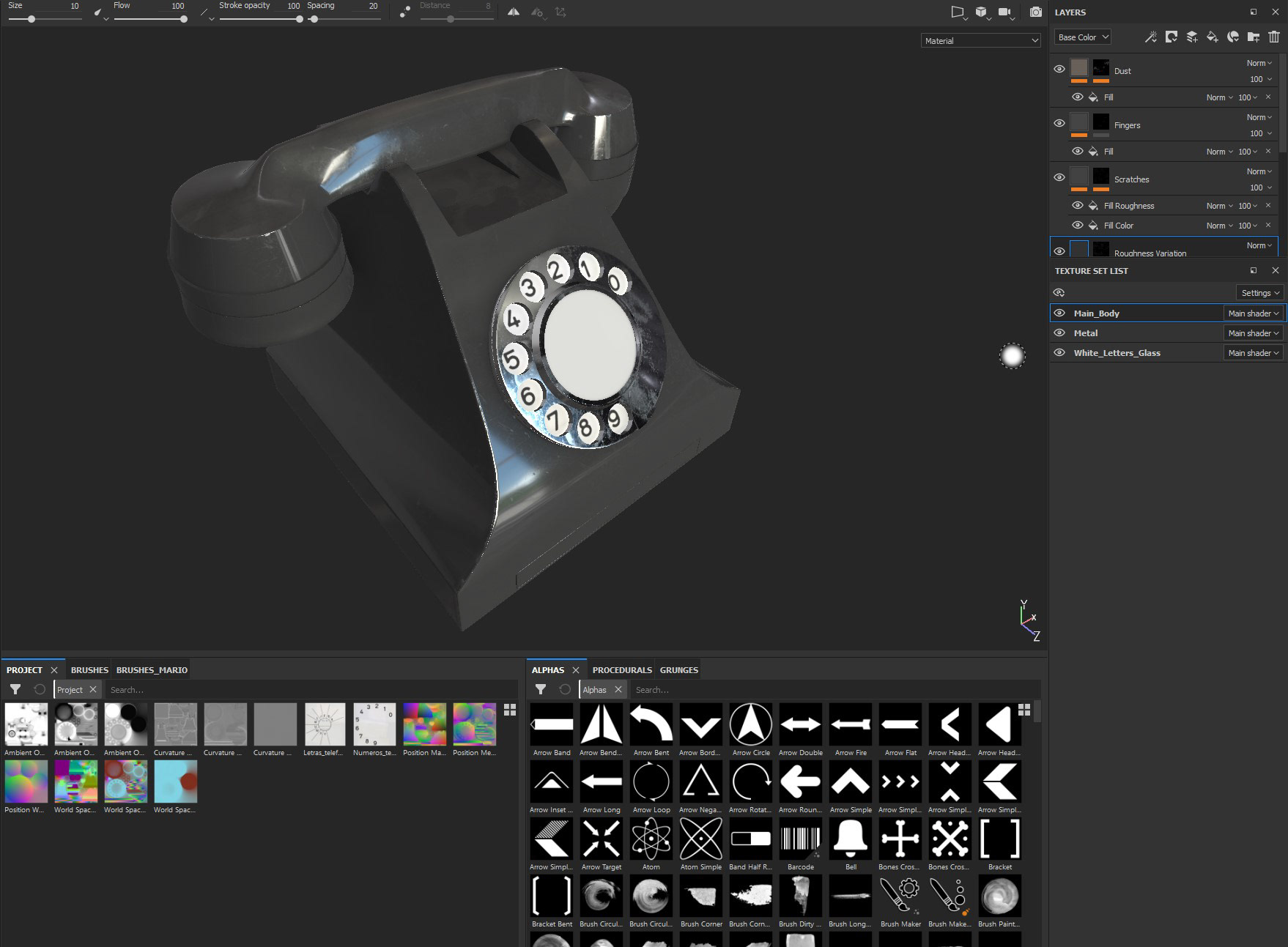Switch to the PROCEDURALS tab
The height and width of the screenshot is (947, 1288).
point(622,669)
